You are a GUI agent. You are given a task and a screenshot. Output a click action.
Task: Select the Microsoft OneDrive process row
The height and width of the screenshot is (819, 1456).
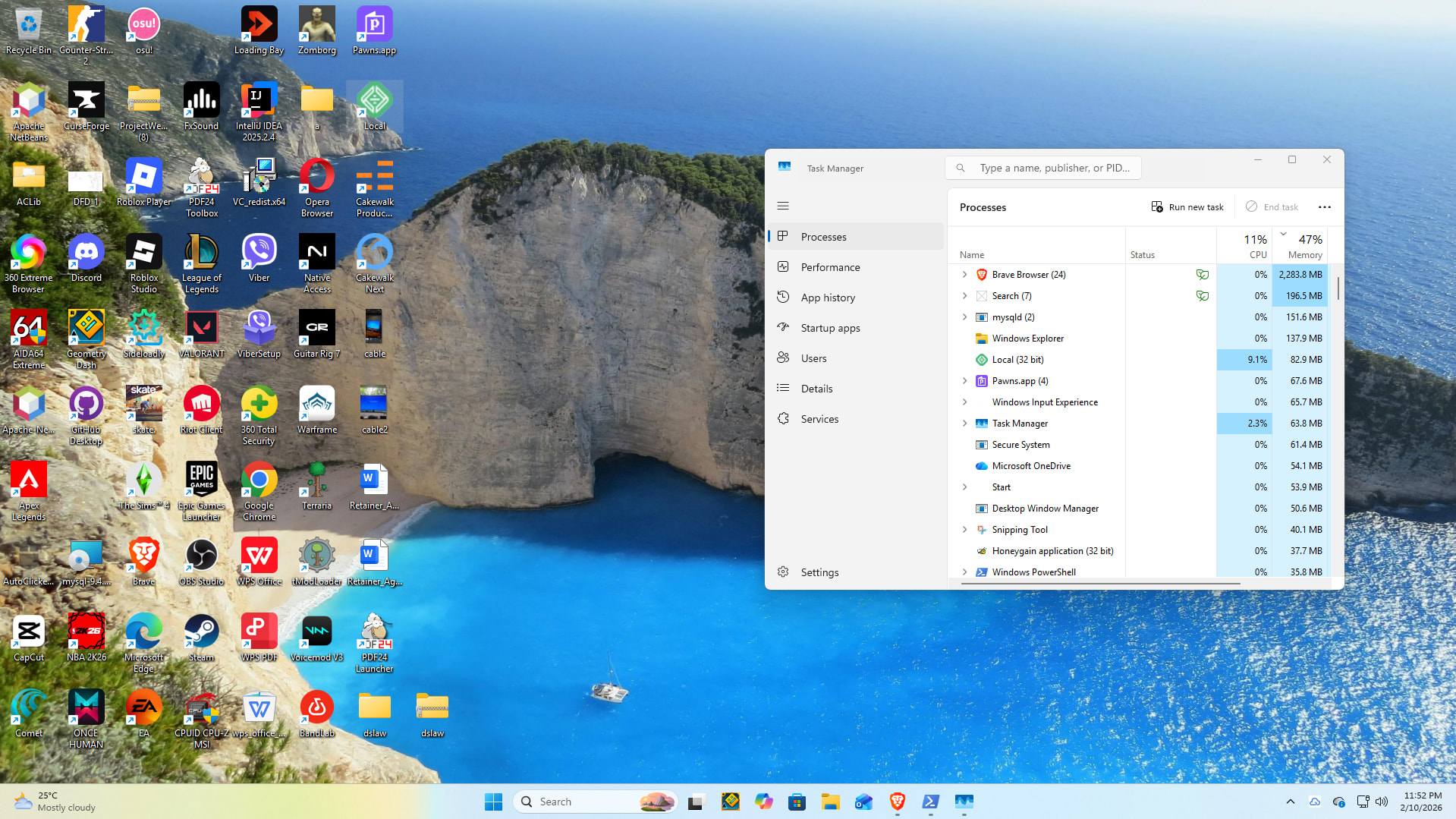1138,466
